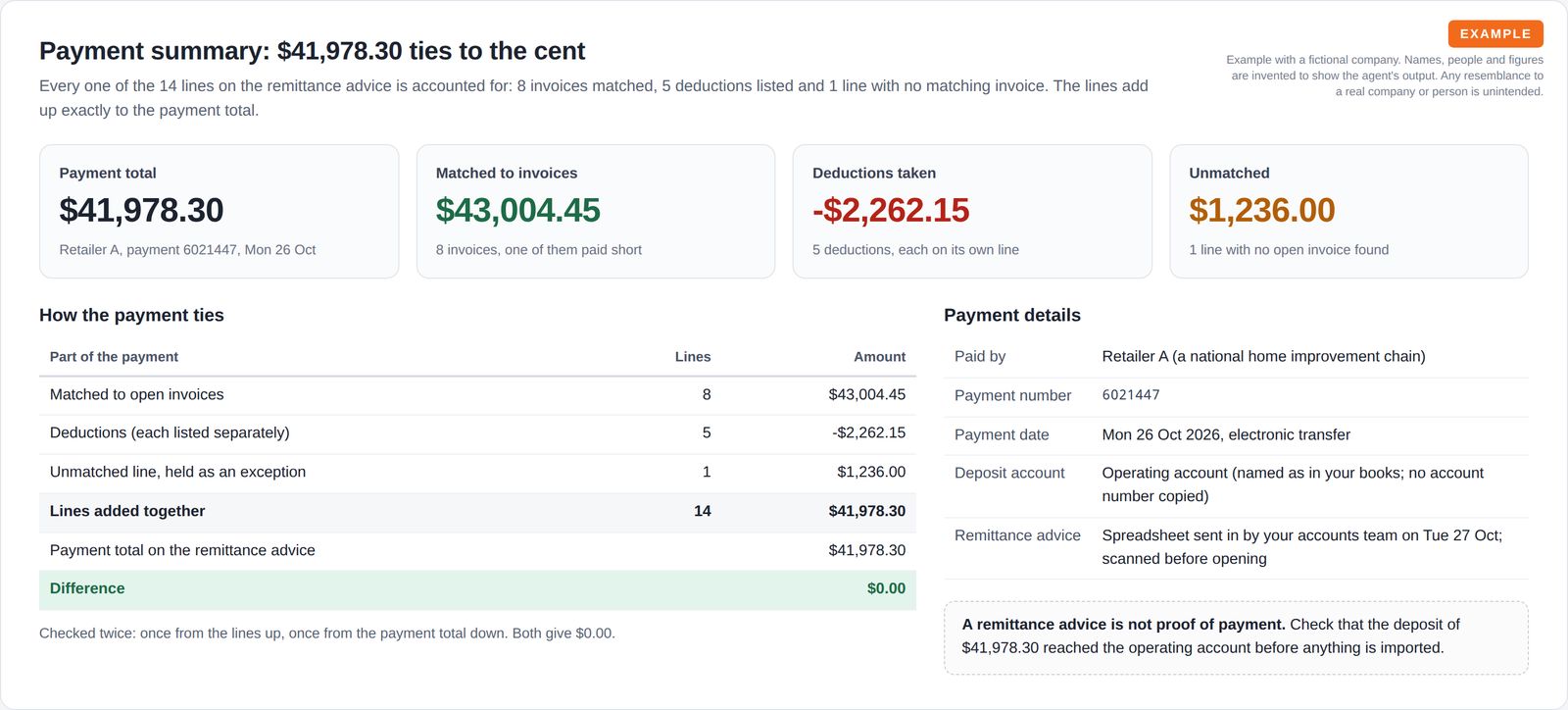Viewport: 1568px width, 710px height.
Task: Click the 'How the payment ties' heading
Action: point(131,315)
